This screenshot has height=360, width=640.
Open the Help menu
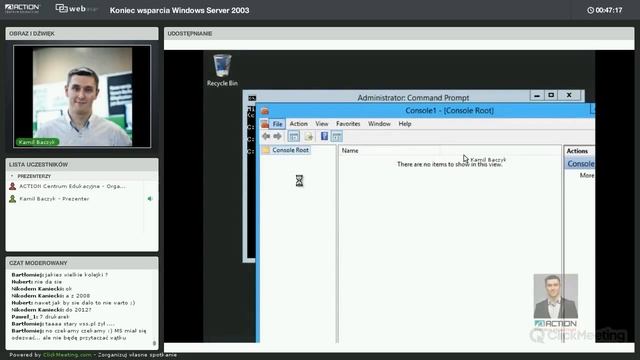405,124
